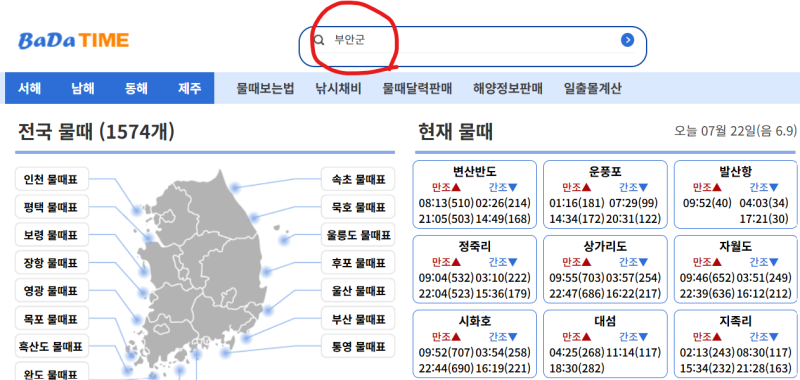This screenshot has height=380, width=800.
Task: Open 평택 물때표
Action: click(52, 207)
